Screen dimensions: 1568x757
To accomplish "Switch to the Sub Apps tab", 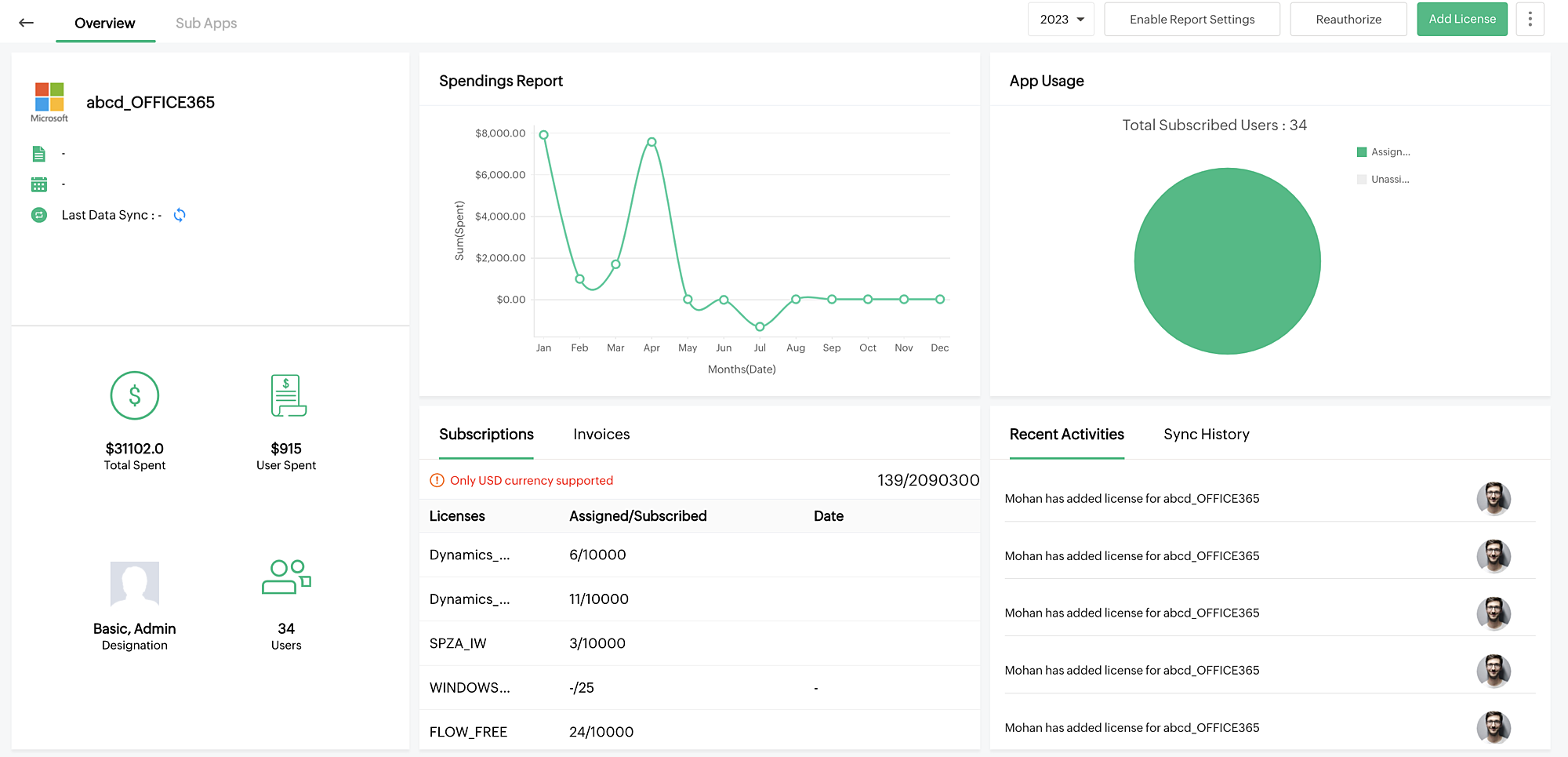I will [206, 24].
